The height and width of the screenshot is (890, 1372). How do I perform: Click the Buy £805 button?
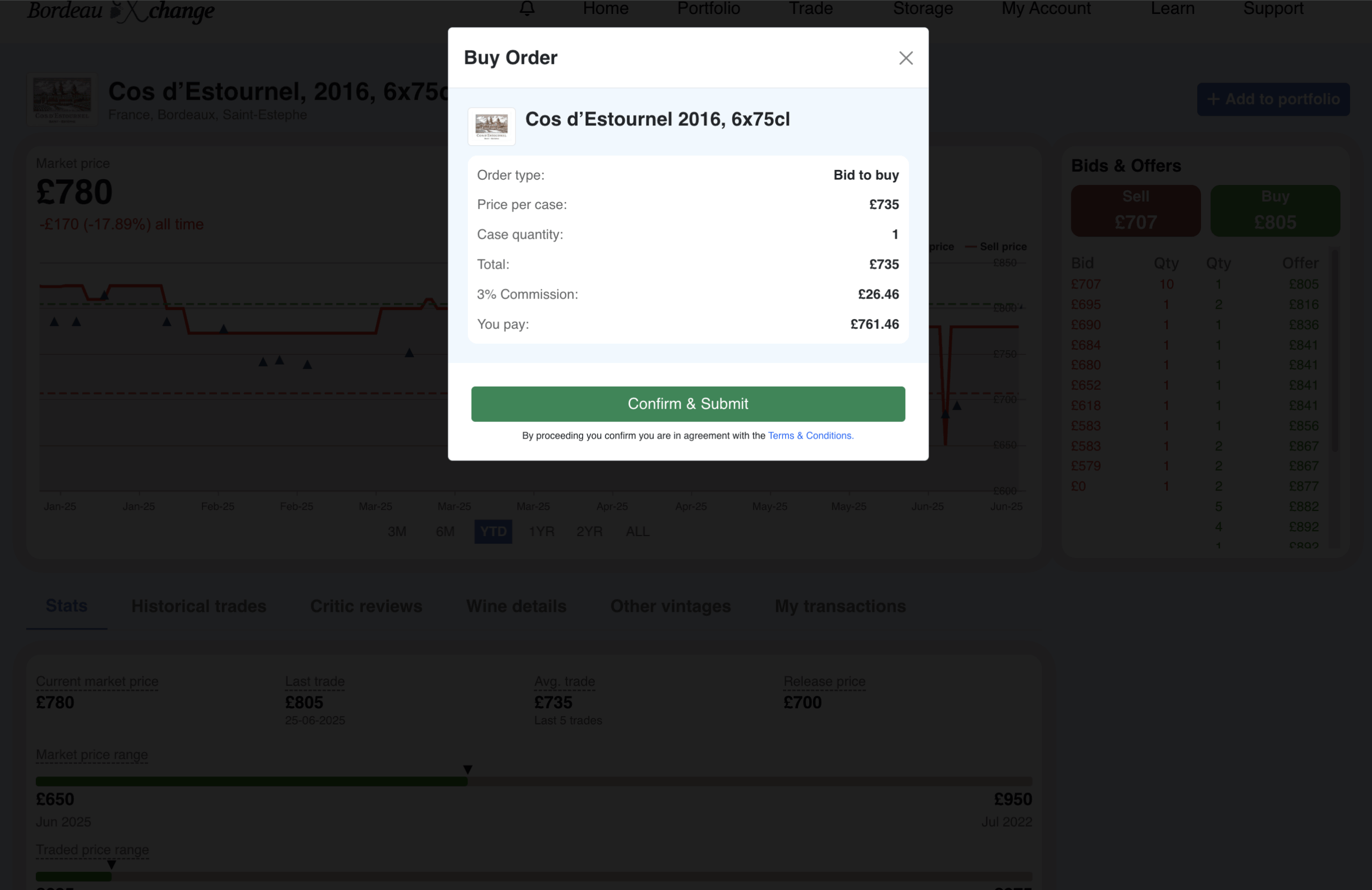[1274, 210]
